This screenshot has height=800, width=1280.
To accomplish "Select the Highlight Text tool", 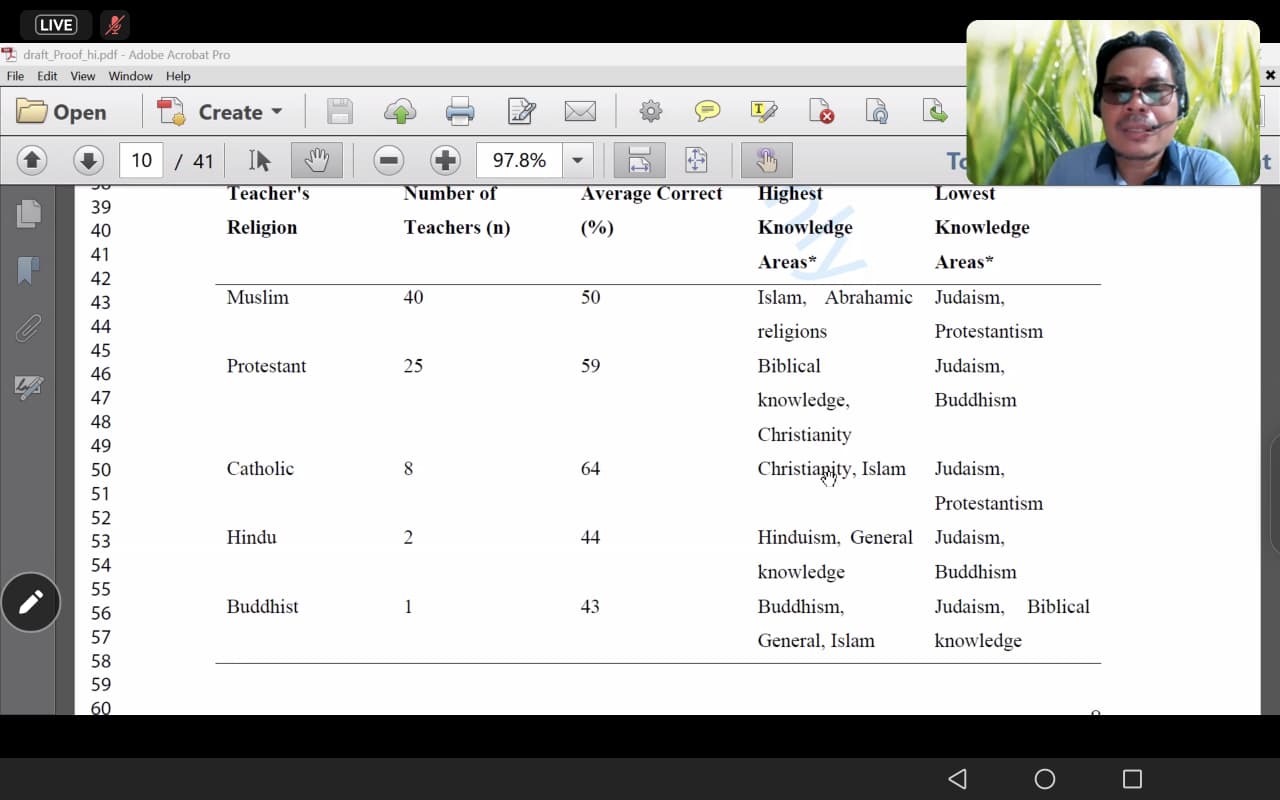I will pos(764,111).
